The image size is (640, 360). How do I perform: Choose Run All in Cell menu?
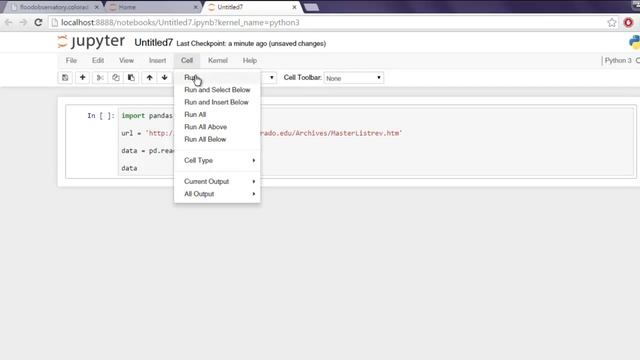217,115
